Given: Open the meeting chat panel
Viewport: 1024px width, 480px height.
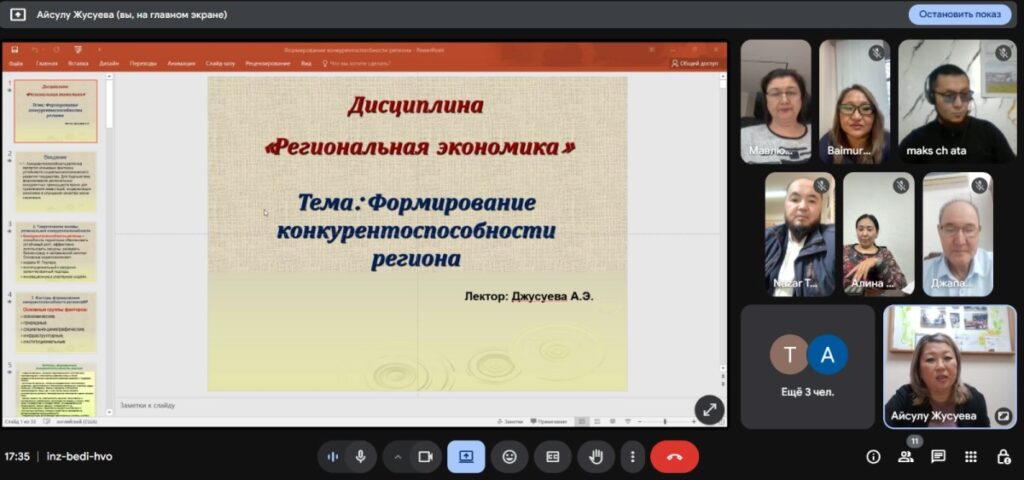Looking at the screenshot, I should tap(938, 456).
